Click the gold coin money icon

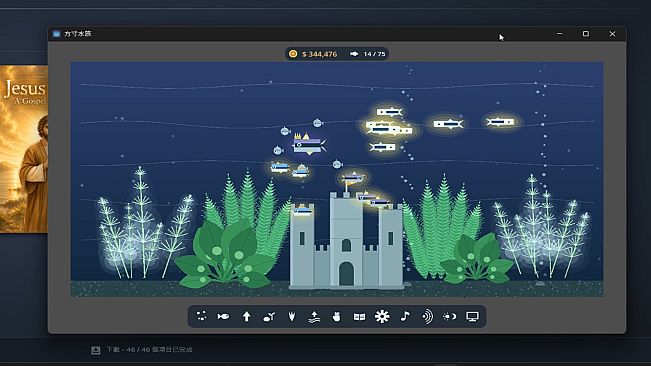pos(293,54)
